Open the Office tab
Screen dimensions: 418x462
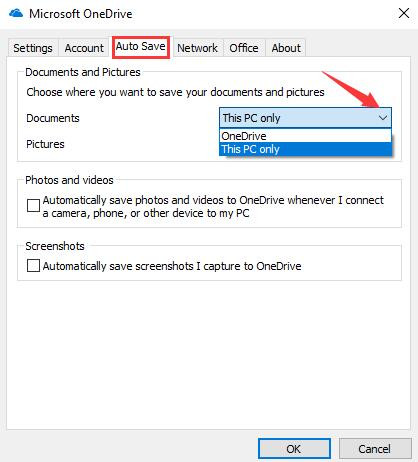[244, 48]
